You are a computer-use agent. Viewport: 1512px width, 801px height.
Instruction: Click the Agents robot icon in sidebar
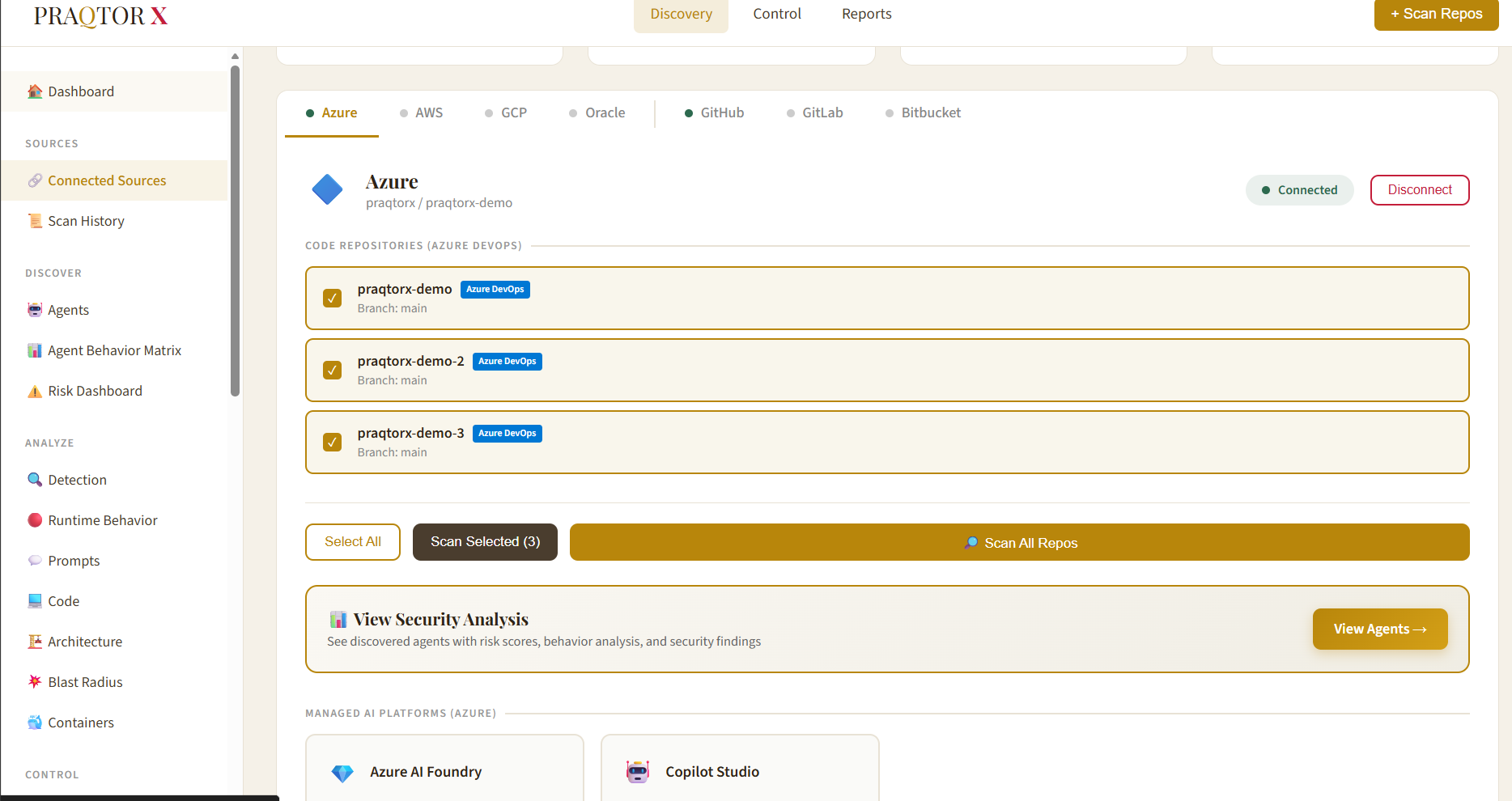35,310
